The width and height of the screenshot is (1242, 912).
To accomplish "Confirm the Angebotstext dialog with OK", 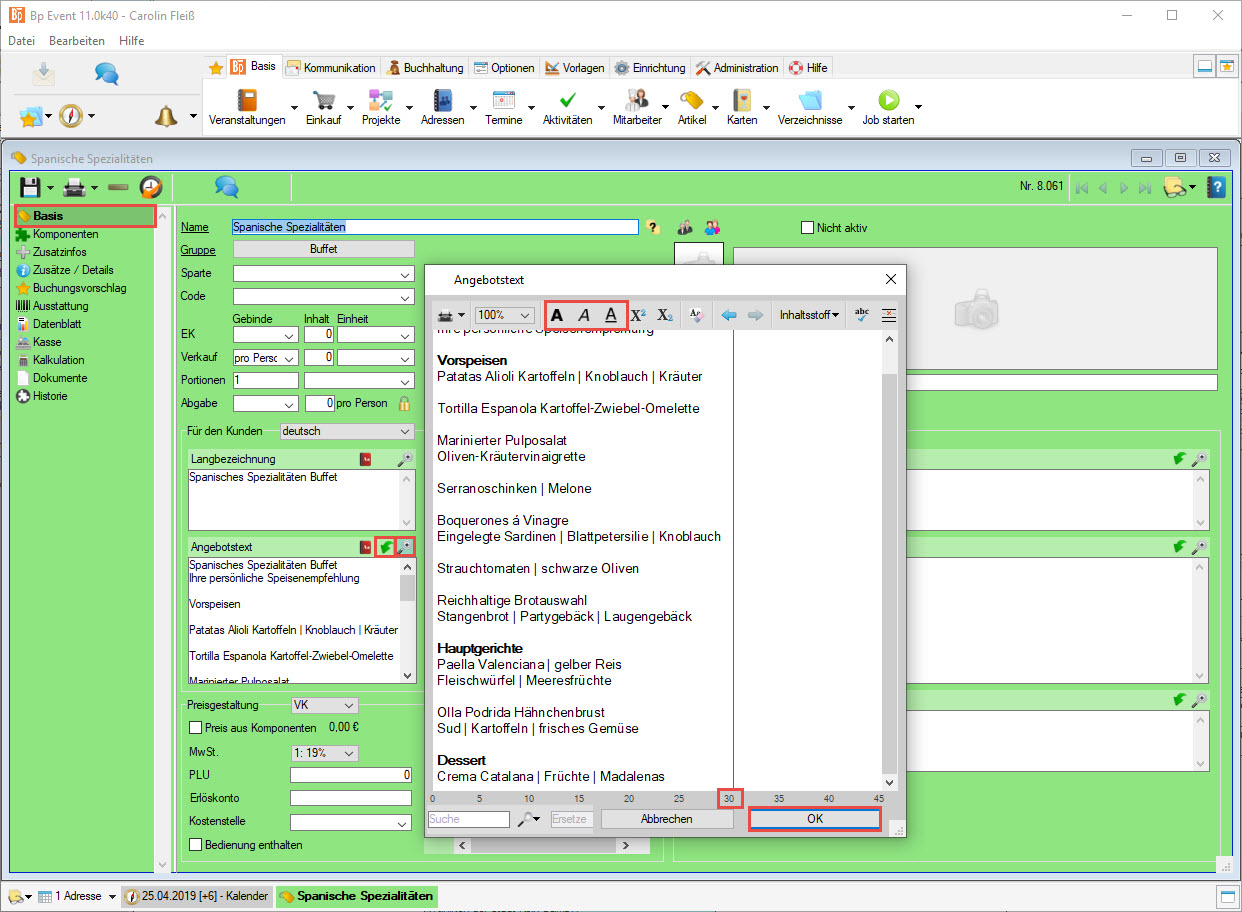I will pyautogui.click(x=815, y=819).
